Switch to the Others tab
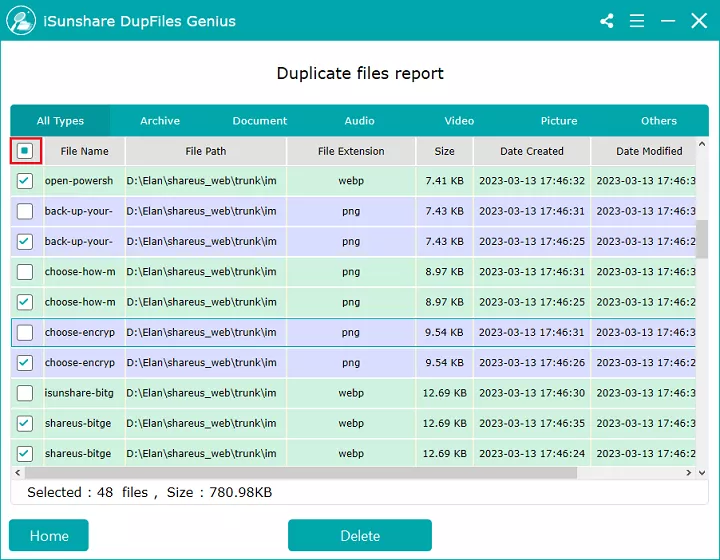This screenshot has width=720, height=560. (659, 121)
